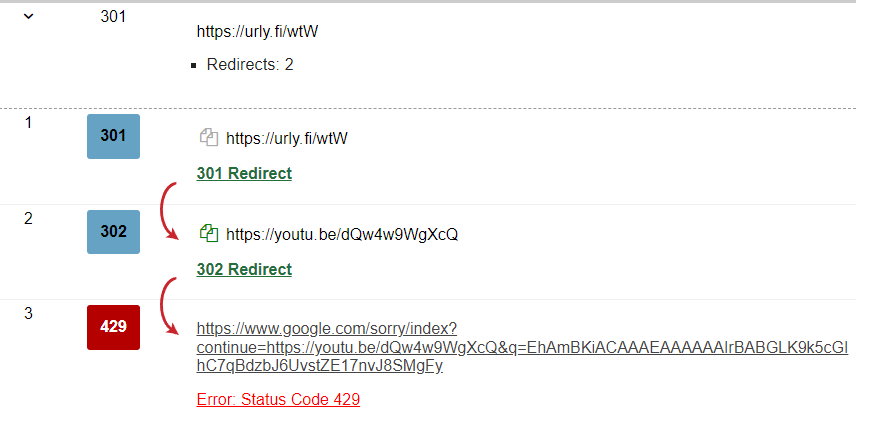Open the 302 Redirect link

click(244, 269)
